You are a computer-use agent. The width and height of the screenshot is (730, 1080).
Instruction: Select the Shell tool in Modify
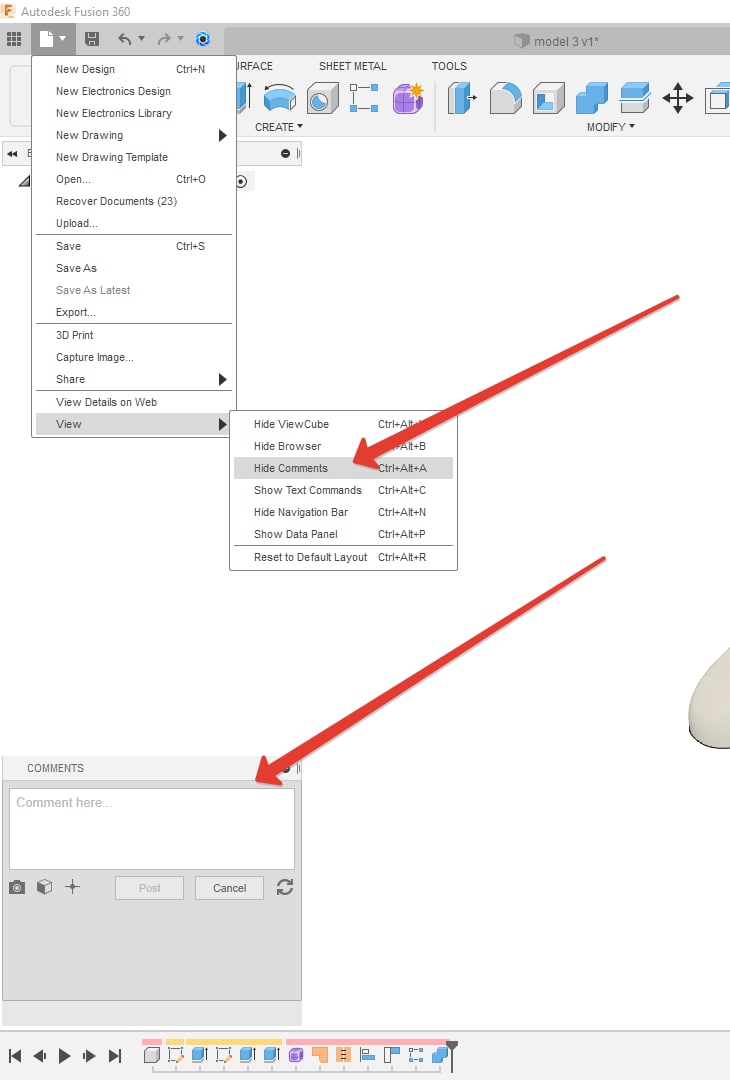click(549, 98)
